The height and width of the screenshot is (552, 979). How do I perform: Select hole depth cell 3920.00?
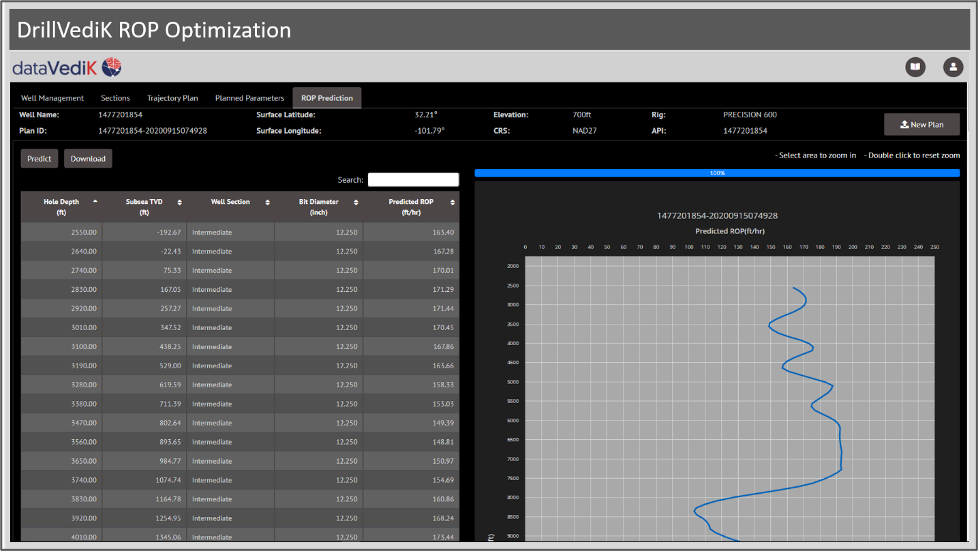62,518
